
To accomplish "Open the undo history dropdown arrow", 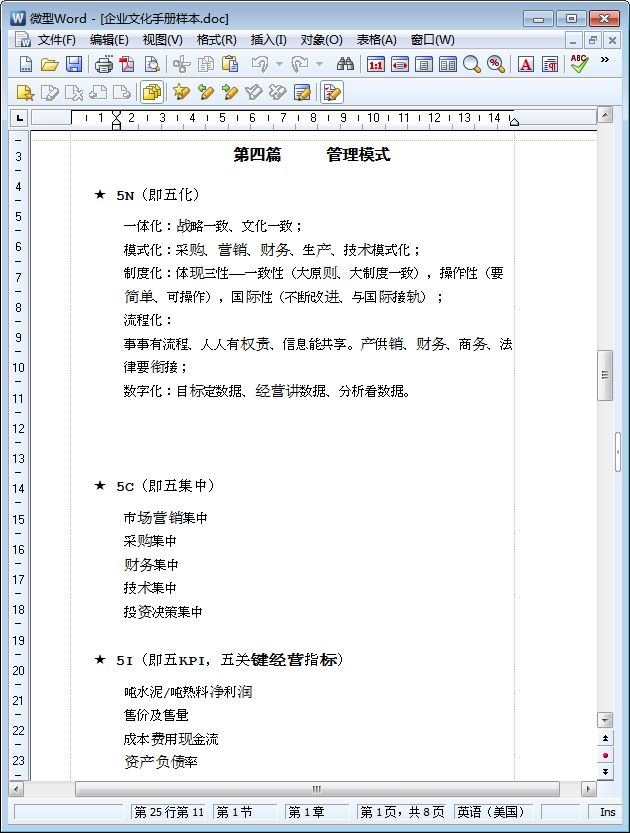I will pos(279,65).
